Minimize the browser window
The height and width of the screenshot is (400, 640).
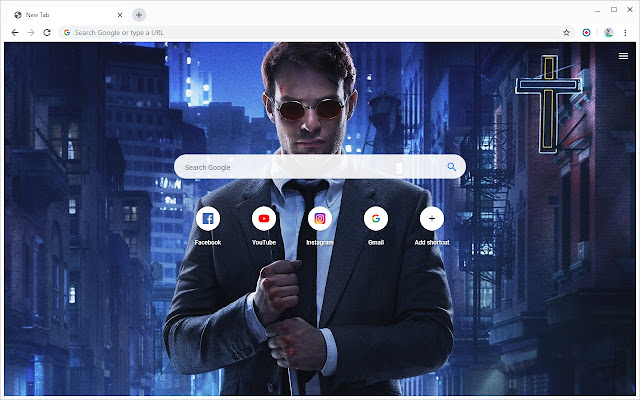tap(598, 10)
